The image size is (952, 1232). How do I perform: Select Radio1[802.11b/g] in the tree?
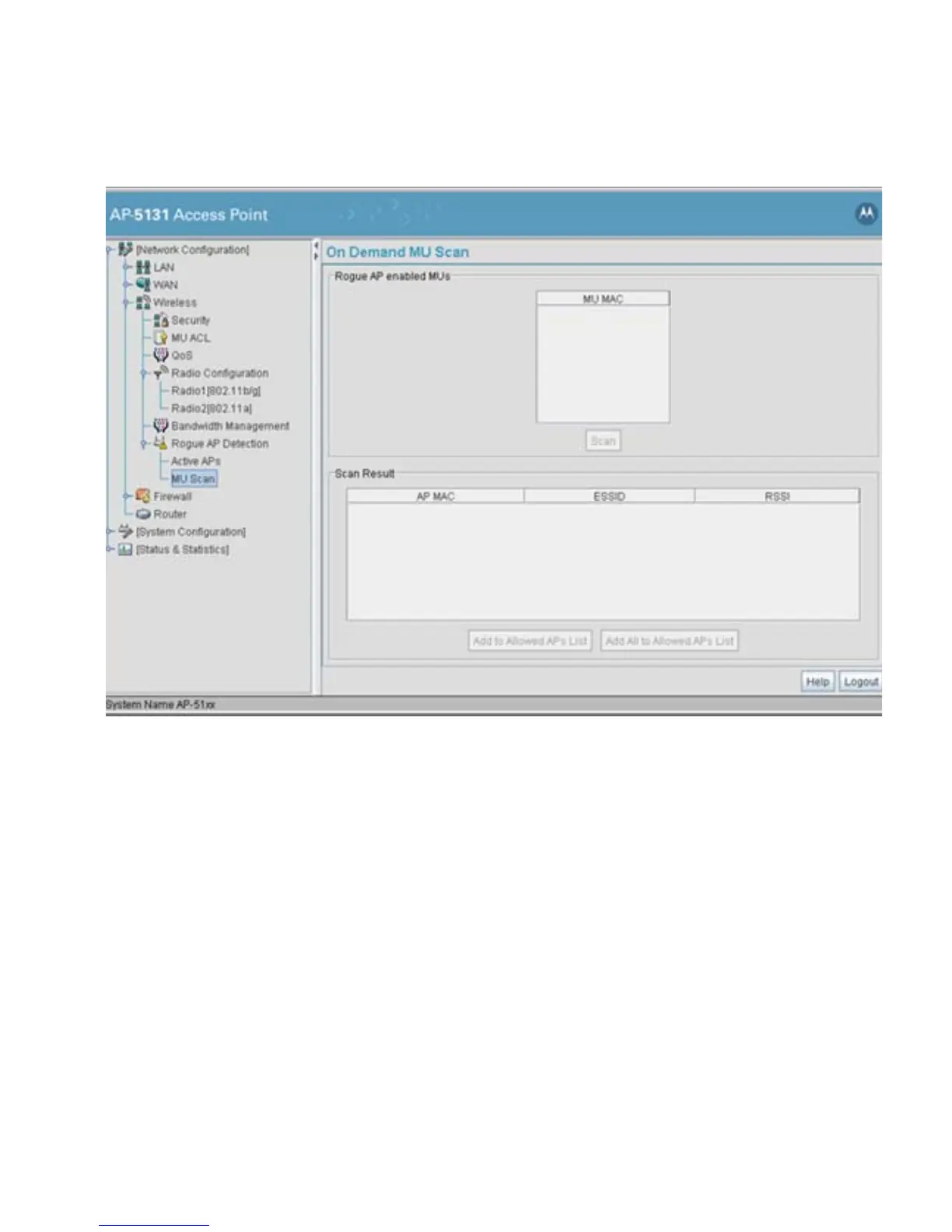point(216,390)
